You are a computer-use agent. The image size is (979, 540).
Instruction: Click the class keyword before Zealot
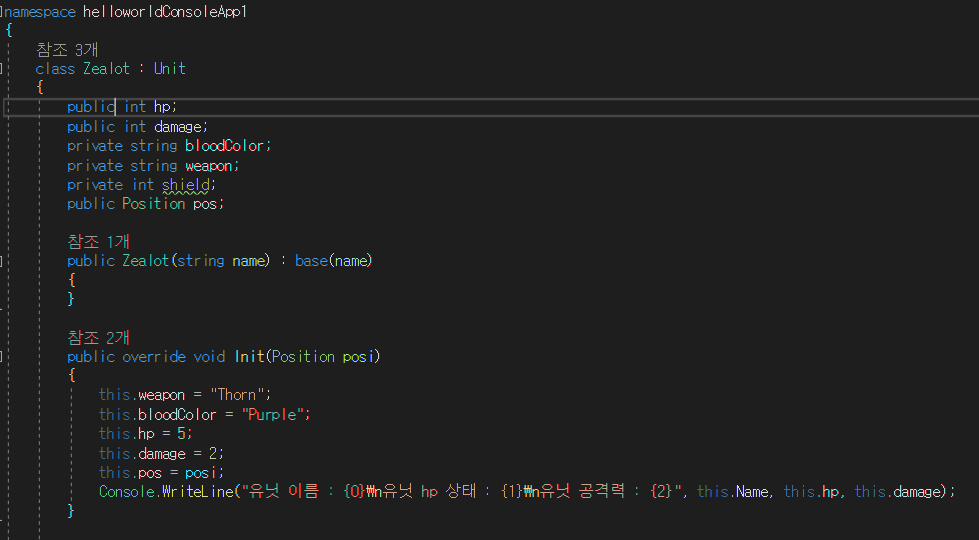tap(55, 69)
